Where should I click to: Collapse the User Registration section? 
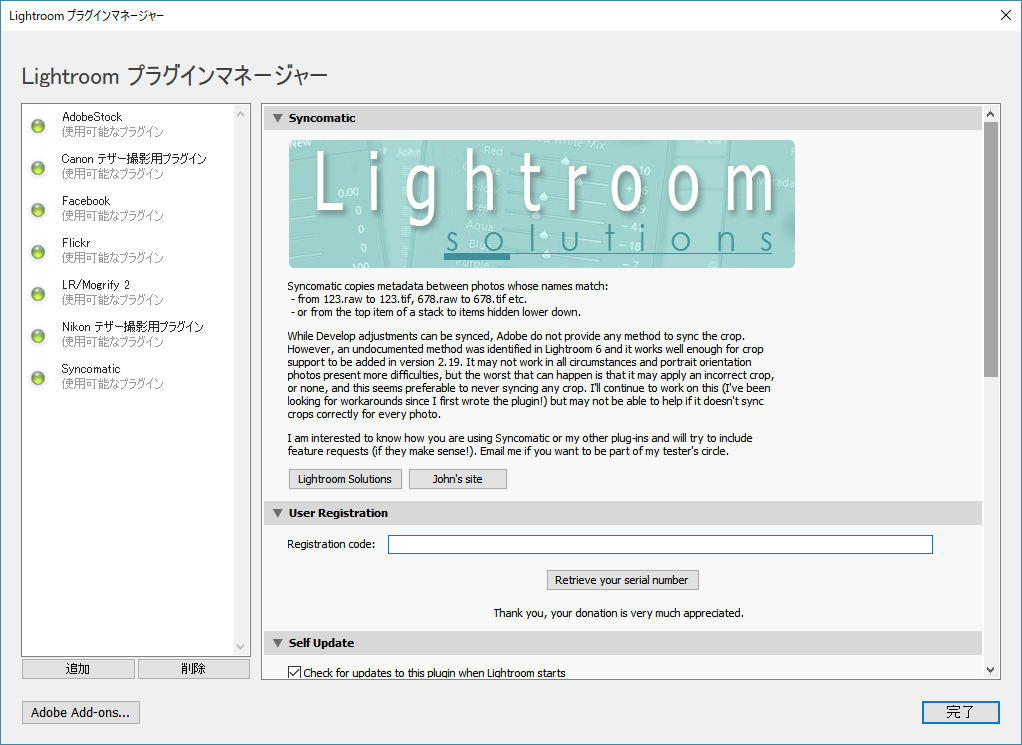pyautogui.click(x=278, y=513)
